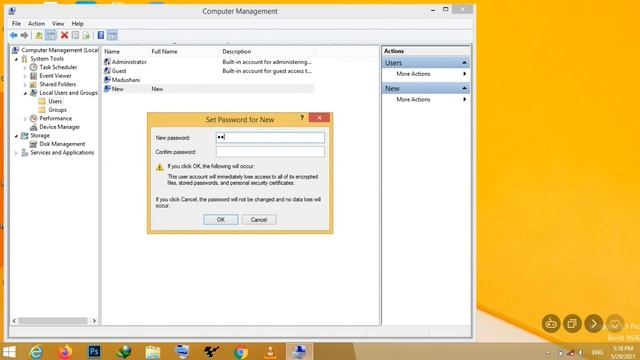
Task: Open File Explorer from the taskbar
Action: [153, 352]
